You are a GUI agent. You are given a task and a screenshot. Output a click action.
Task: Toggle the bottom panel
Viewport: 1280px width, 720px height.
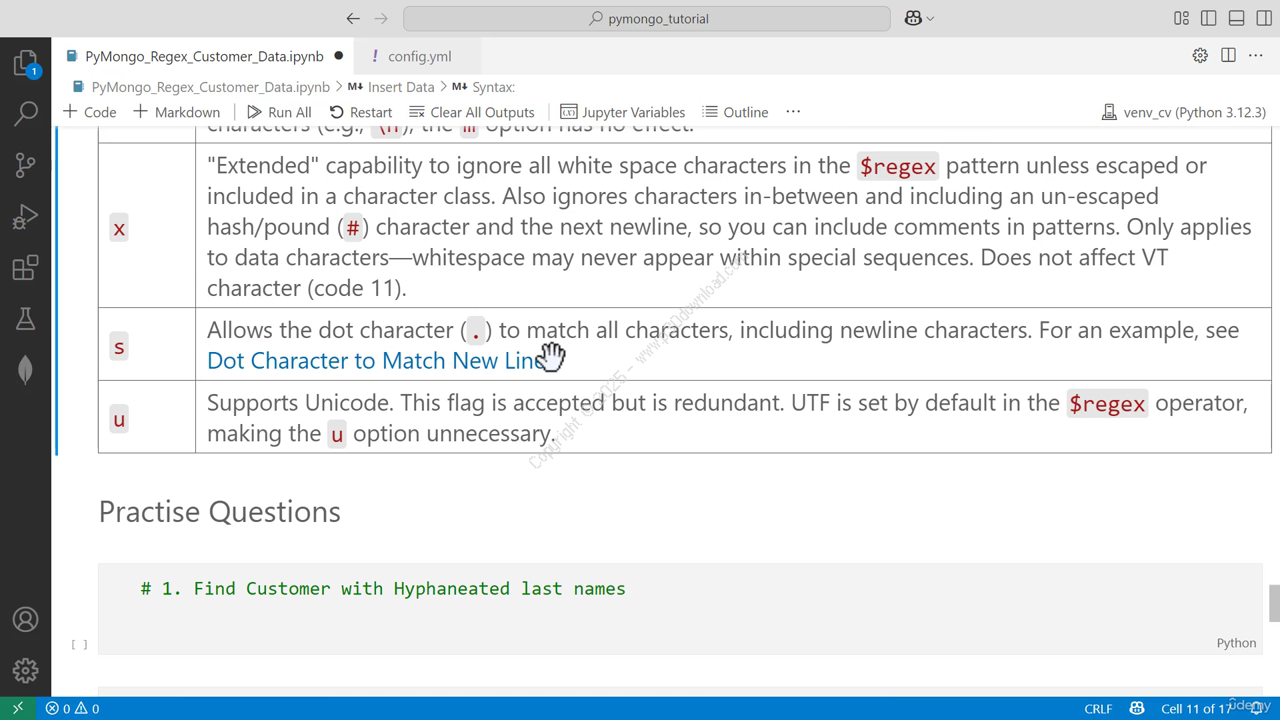(1237, 18)
